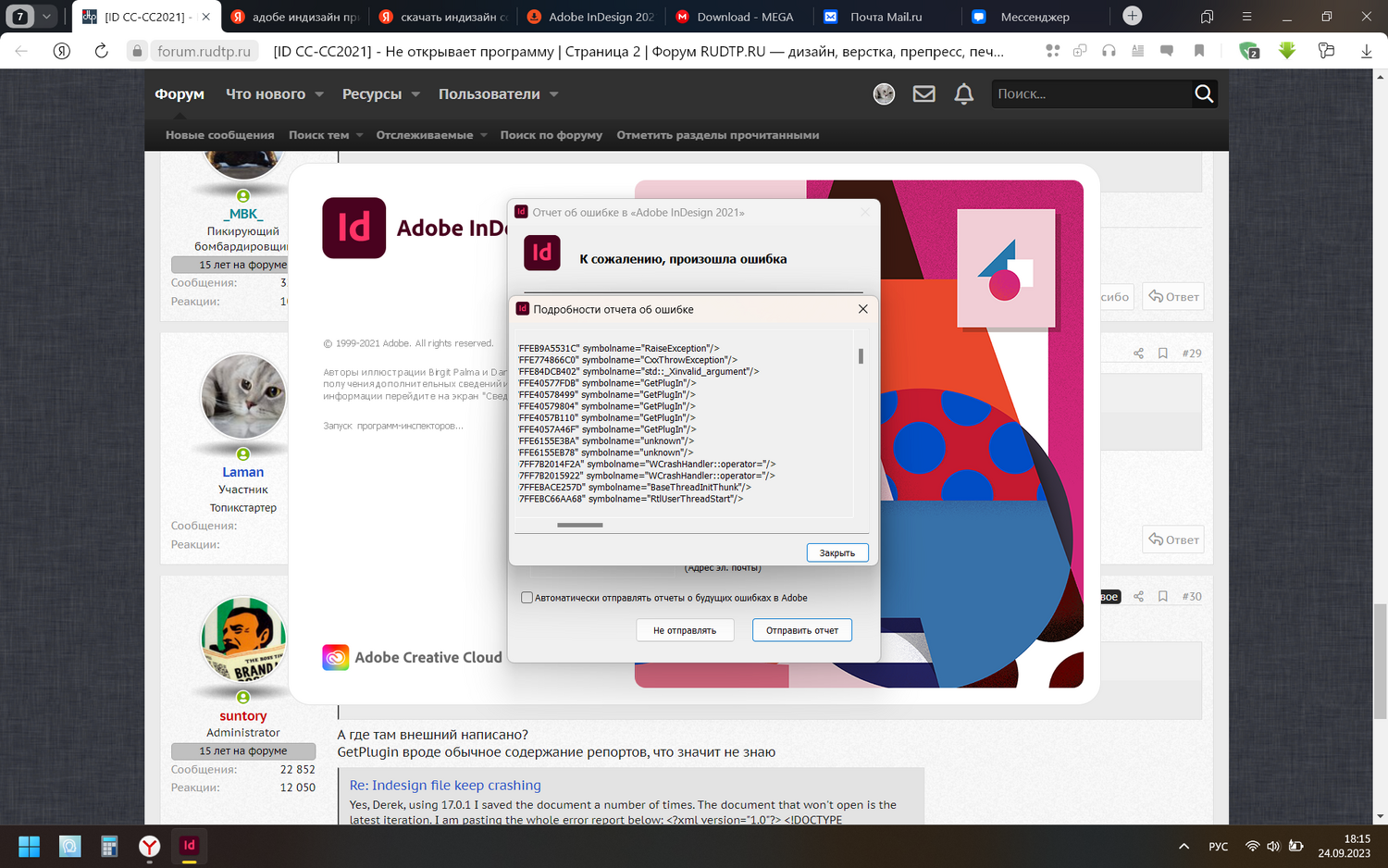Enable automatic error report sending checkbox
This screenshot has width=1388, height=868.
(x=527, y=598)
